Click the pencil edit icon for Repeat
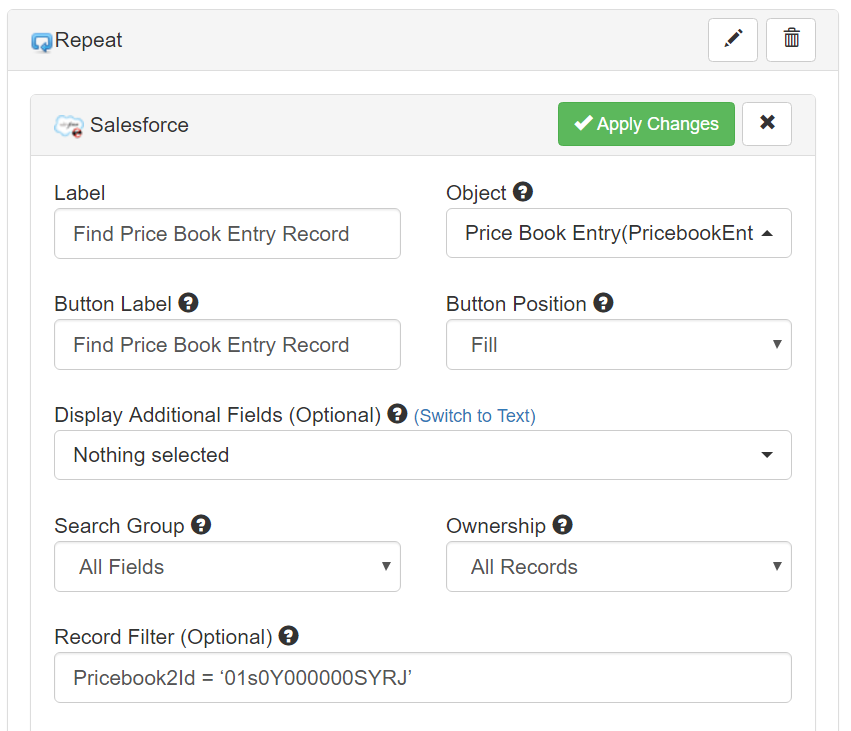851x731 pixels. click(732, 40)
